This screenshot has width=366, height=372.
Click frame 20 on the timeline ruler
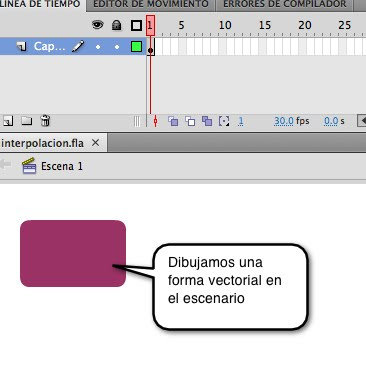(x=305, y=25)
